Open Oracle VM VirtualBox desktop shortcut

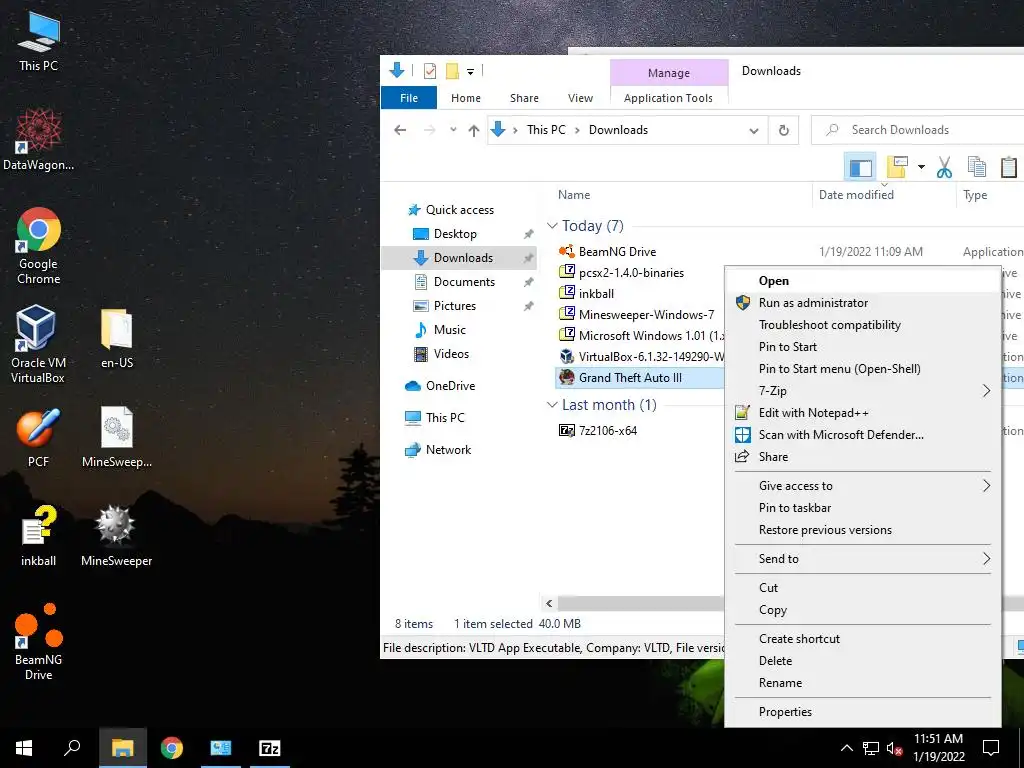[x=38, y=345]
